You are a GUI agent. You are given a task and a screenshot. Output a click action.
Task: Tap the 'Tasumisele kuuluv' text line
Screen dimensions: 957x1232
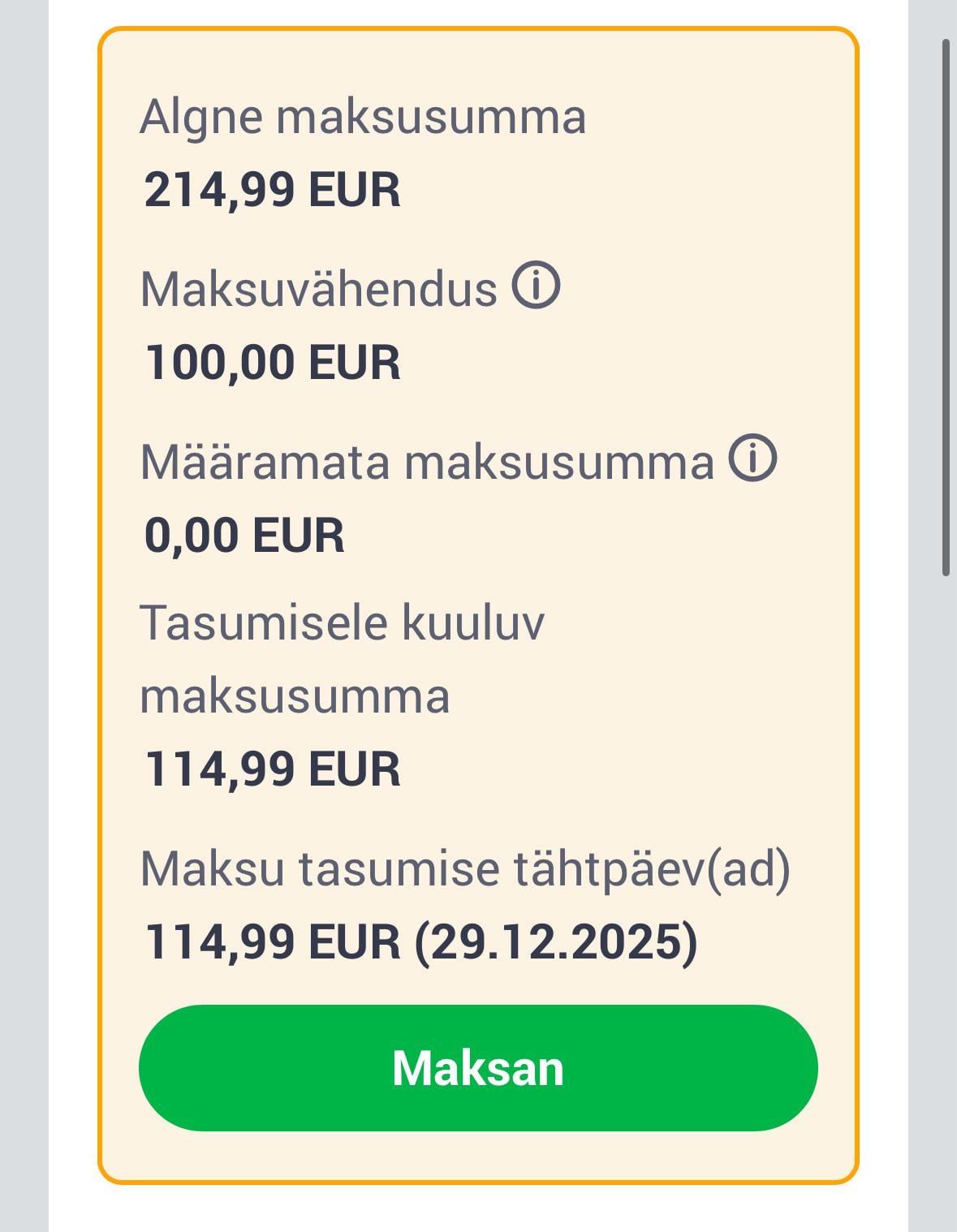[342, 623]
